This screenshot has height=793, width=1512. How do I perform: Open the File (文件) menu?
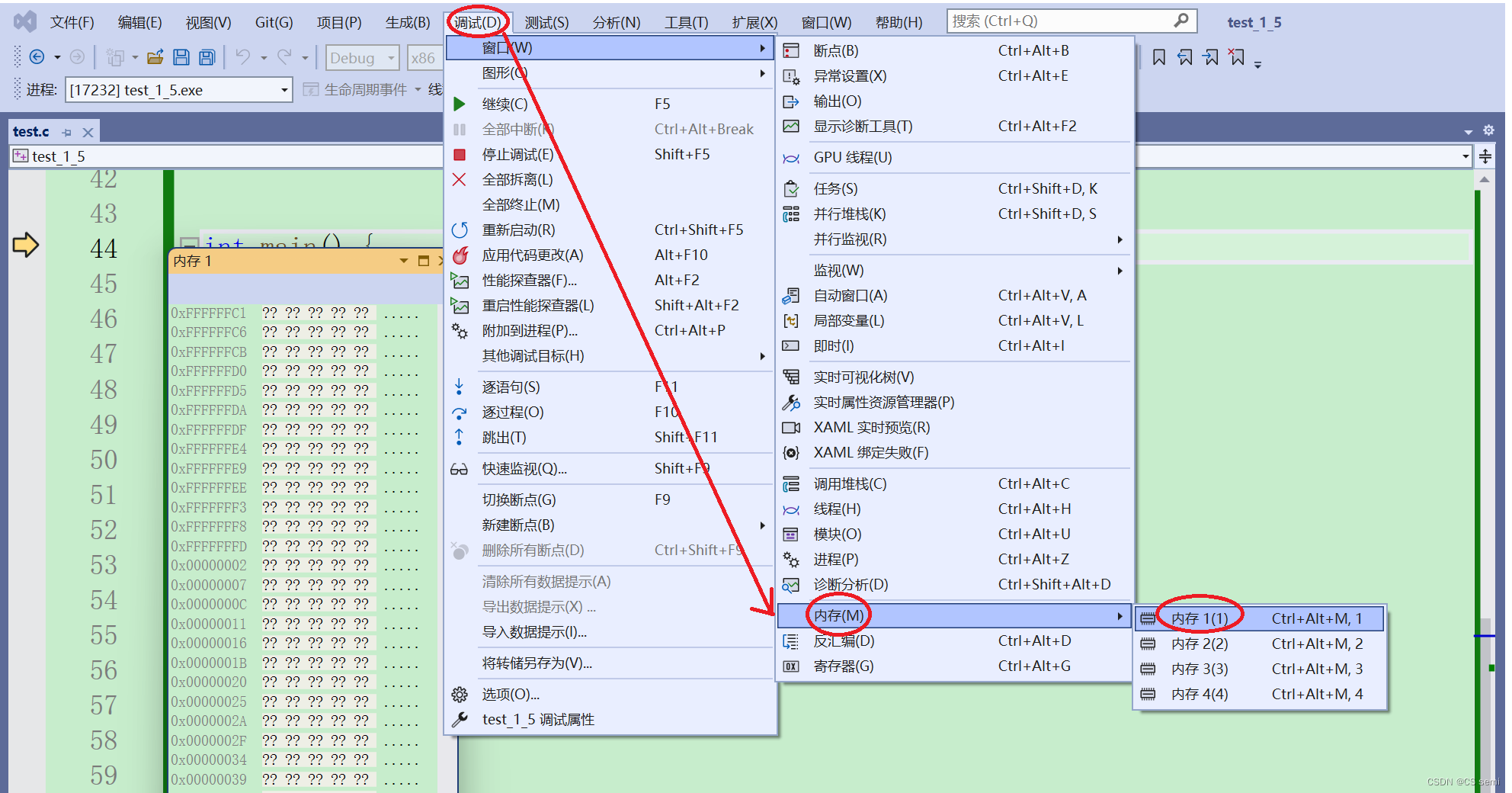[72, 23]
